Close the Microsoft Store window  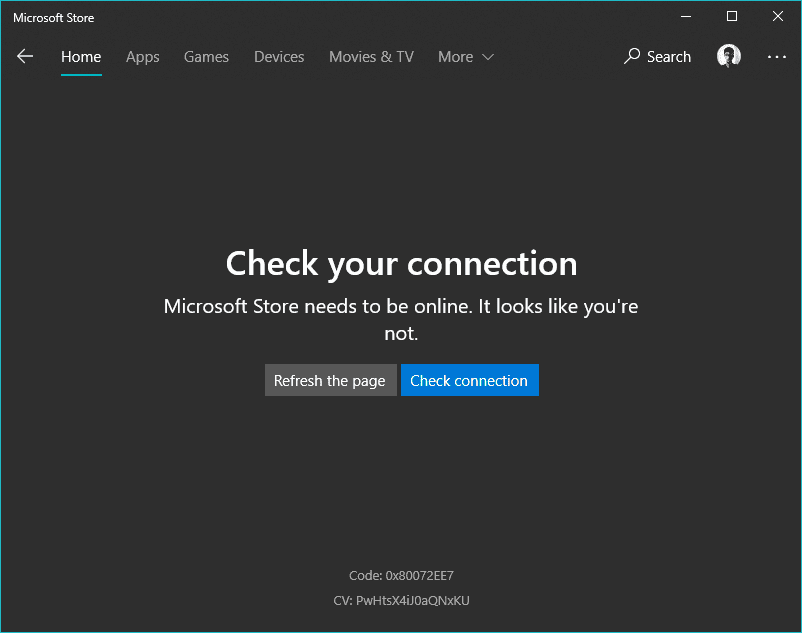[778, 16]
